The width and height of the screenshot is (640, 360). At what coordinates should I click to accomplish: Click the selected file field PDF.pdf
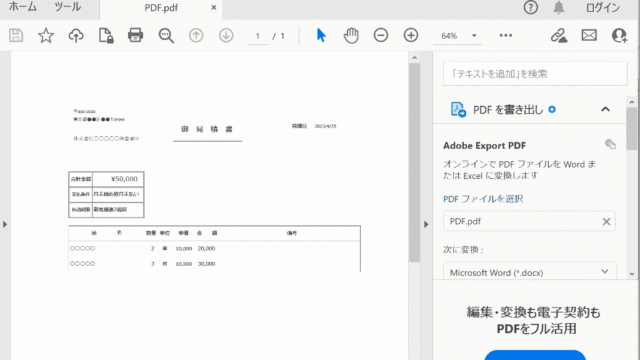point(529,221)
